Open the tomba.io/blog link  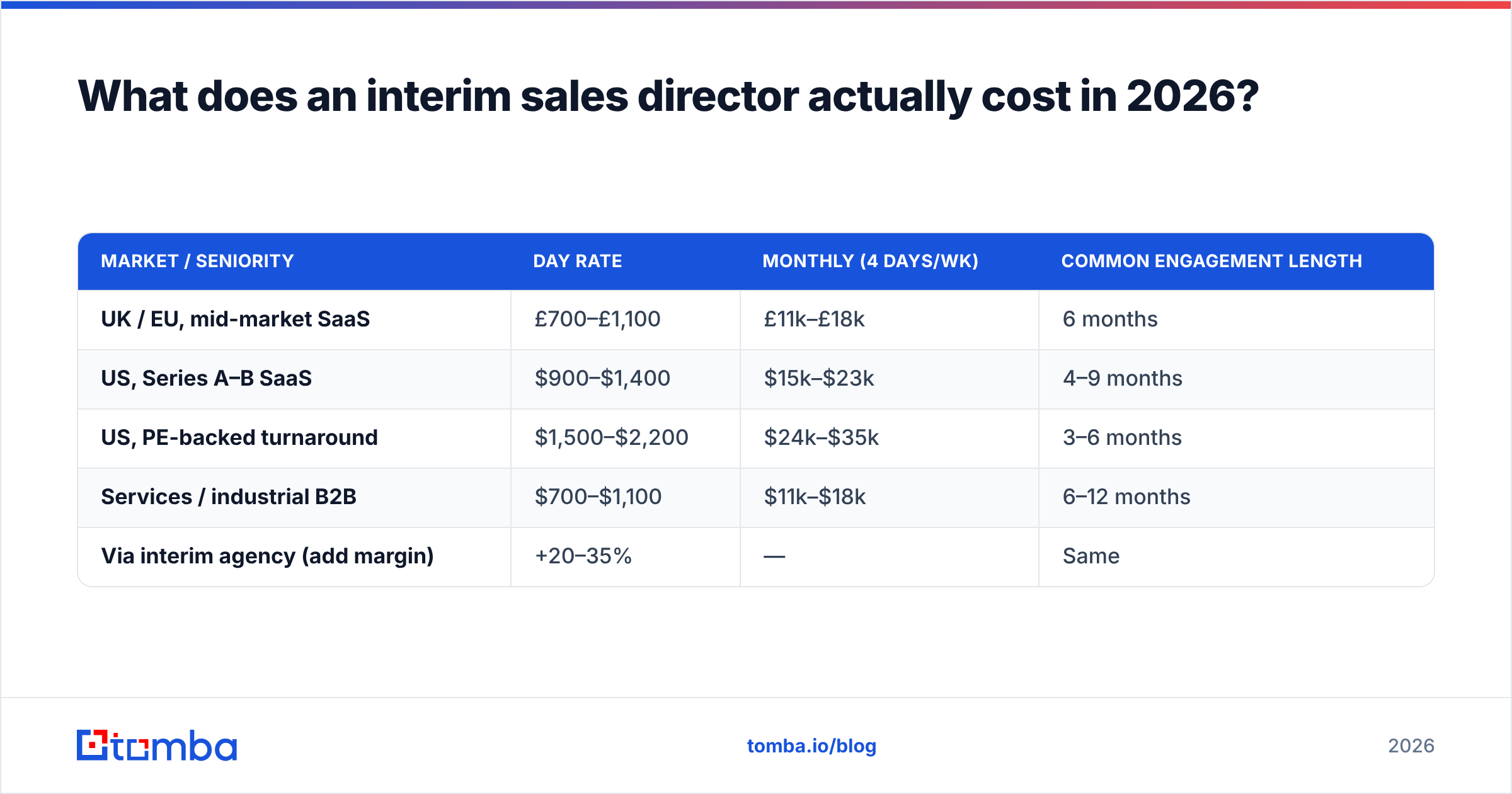(x=811, y=746)
